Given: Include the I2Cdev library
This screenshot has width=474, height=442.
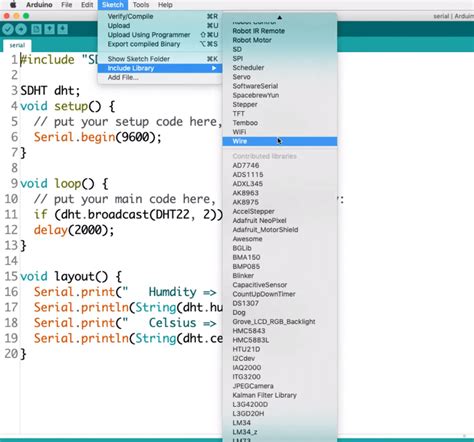Looking at the screenshot, I should point(280,359).
